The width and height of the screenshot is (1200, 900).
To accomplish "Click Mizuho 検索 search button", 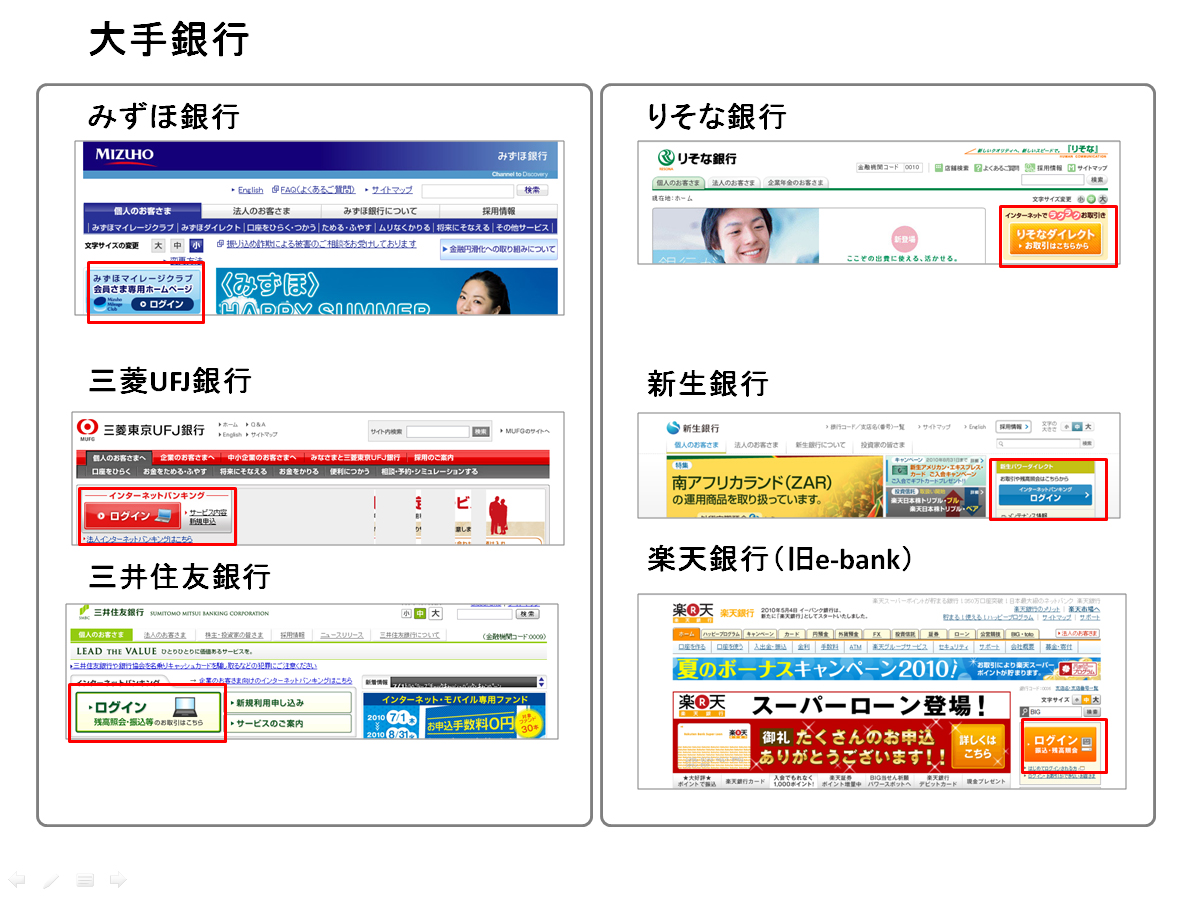I will click(532, 190).
